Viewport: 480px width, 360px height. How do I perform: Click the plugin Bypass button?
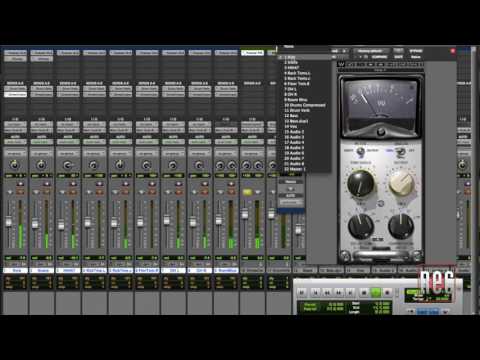[x=416, y=51]
